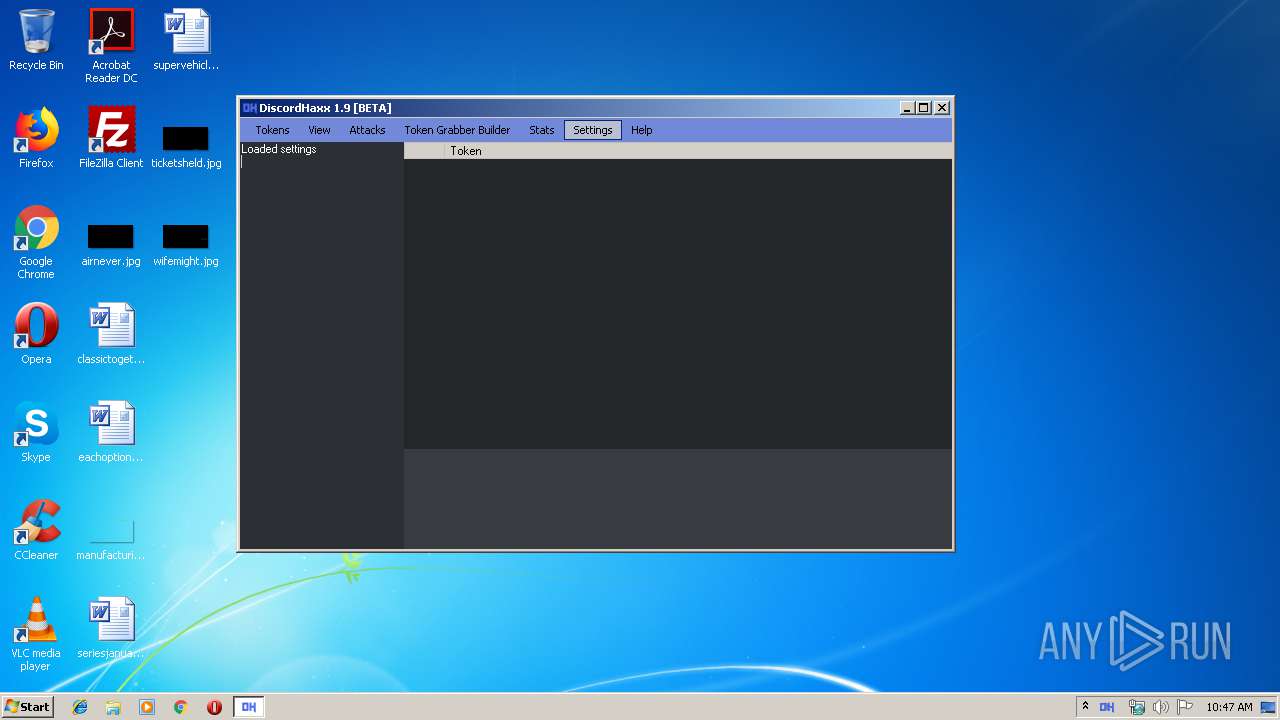Viewport: 1280px width, 720px height.
Task: Click the DiscordHaxx title bar icon
Action: tap(250, 108)
